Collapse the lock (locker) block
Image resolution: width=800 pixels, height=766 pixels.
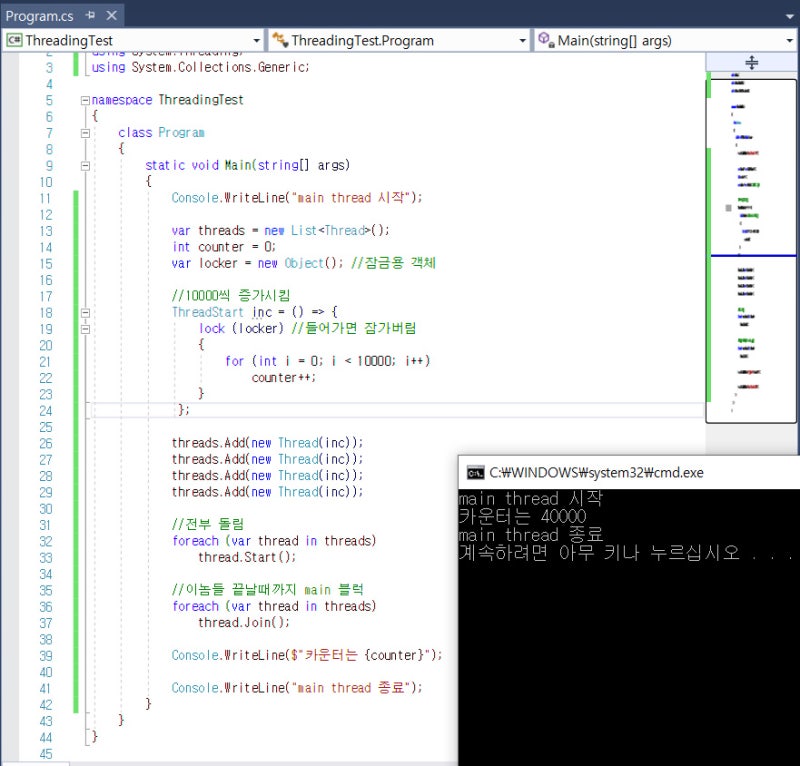click(x=85, y=329)
